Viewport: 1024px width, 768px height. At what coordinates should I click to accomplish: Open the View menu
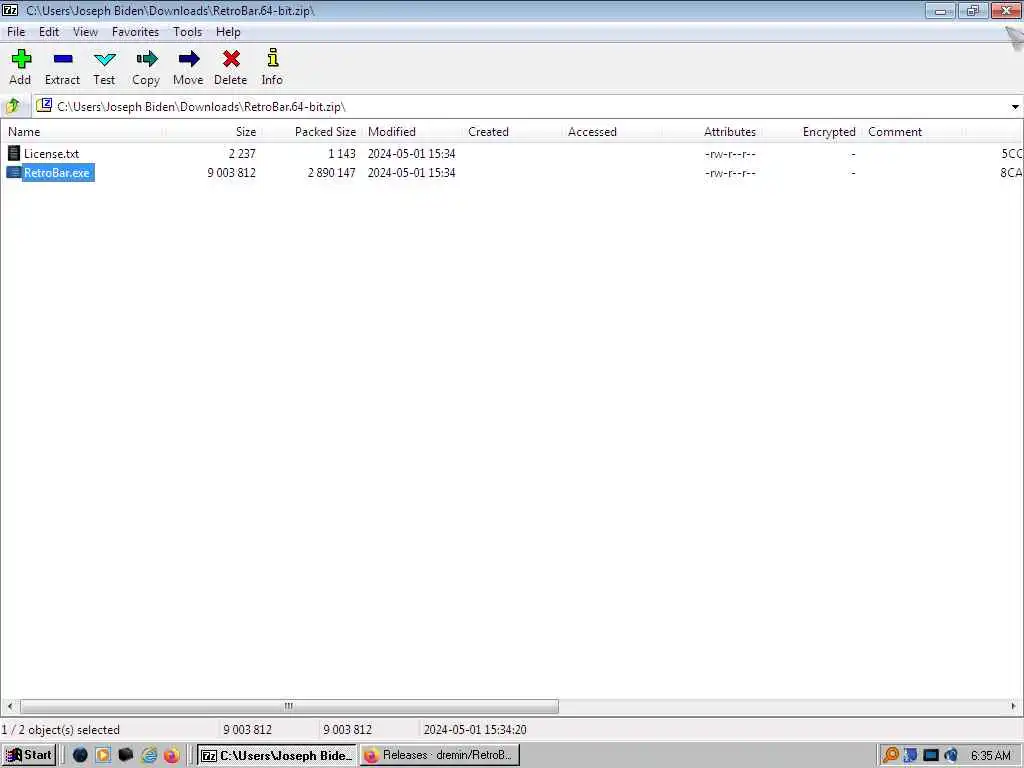tap(85, 32)
